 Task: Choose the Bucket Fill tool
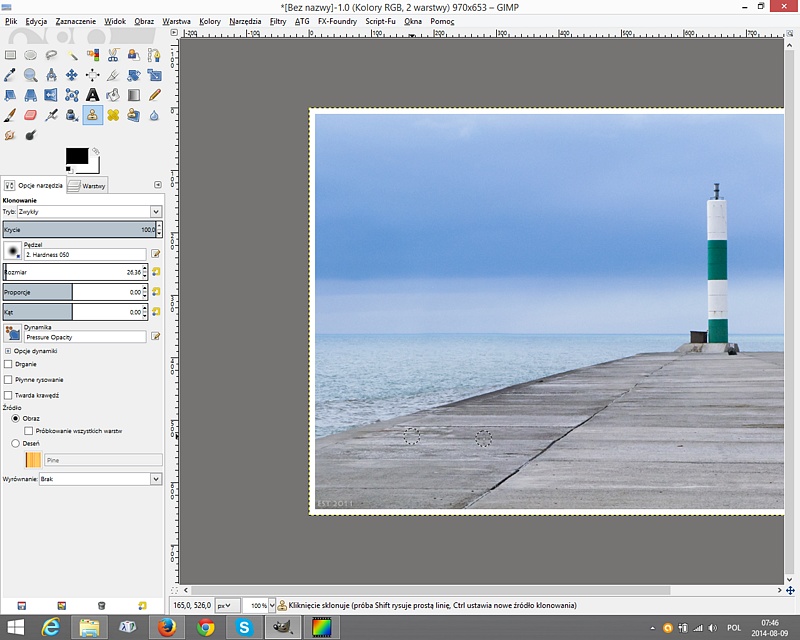click(113, 95)
